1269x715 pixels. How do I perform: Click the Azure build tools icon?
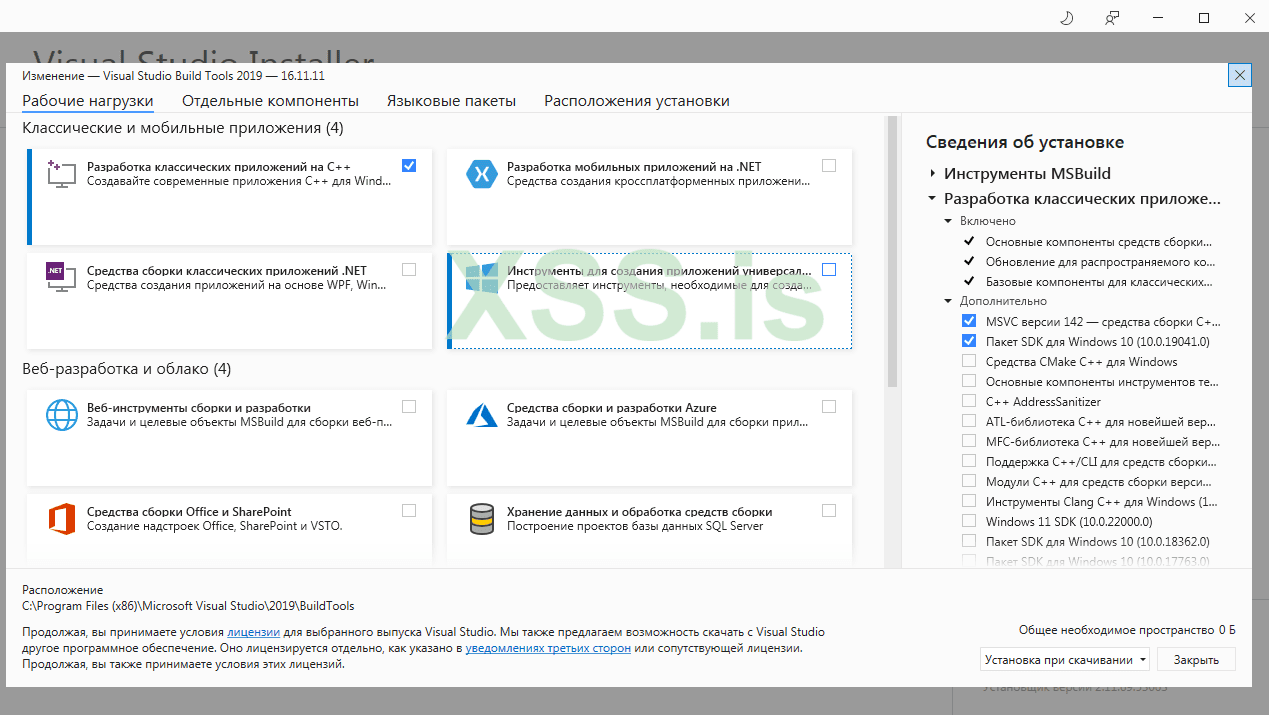(x=482, y=414)
